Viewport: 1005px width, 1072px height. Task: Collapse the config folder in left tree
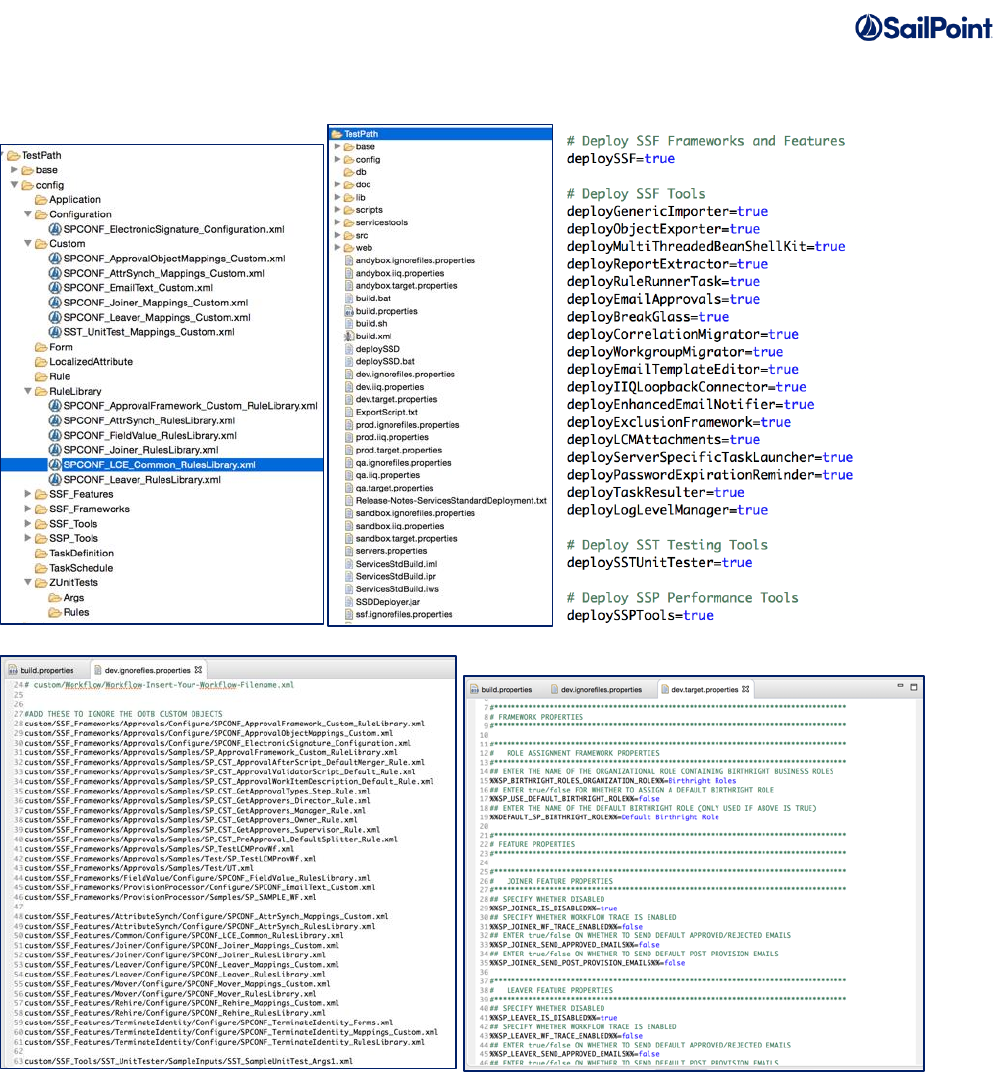pyautogui.click(x=14, y=185)
